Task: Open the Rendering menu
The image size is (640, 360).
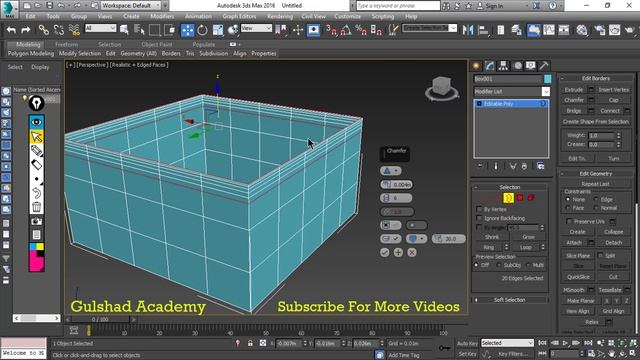Action: [280, 16]
